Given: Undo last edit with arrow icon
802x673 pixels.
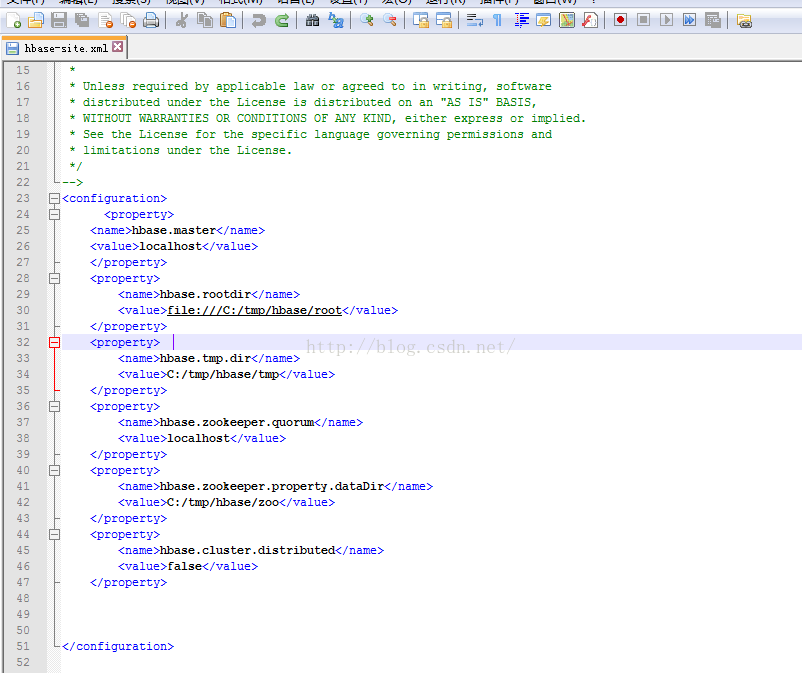Looking at the screenshot, I should [259, 20].
